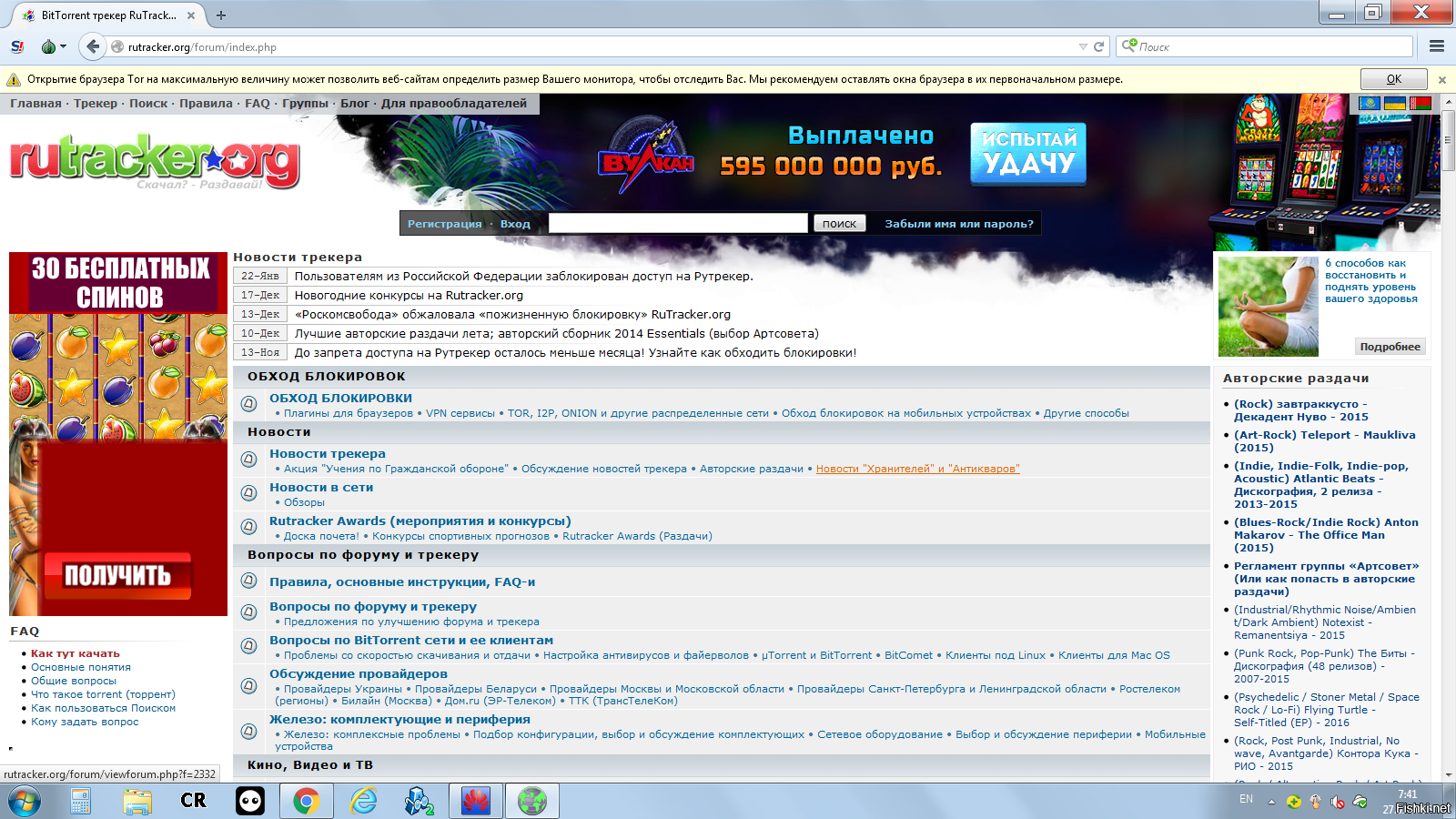Click the Регистрация link
The image size is (1456, 819).
pyautogui.click(x=445, y=224)
